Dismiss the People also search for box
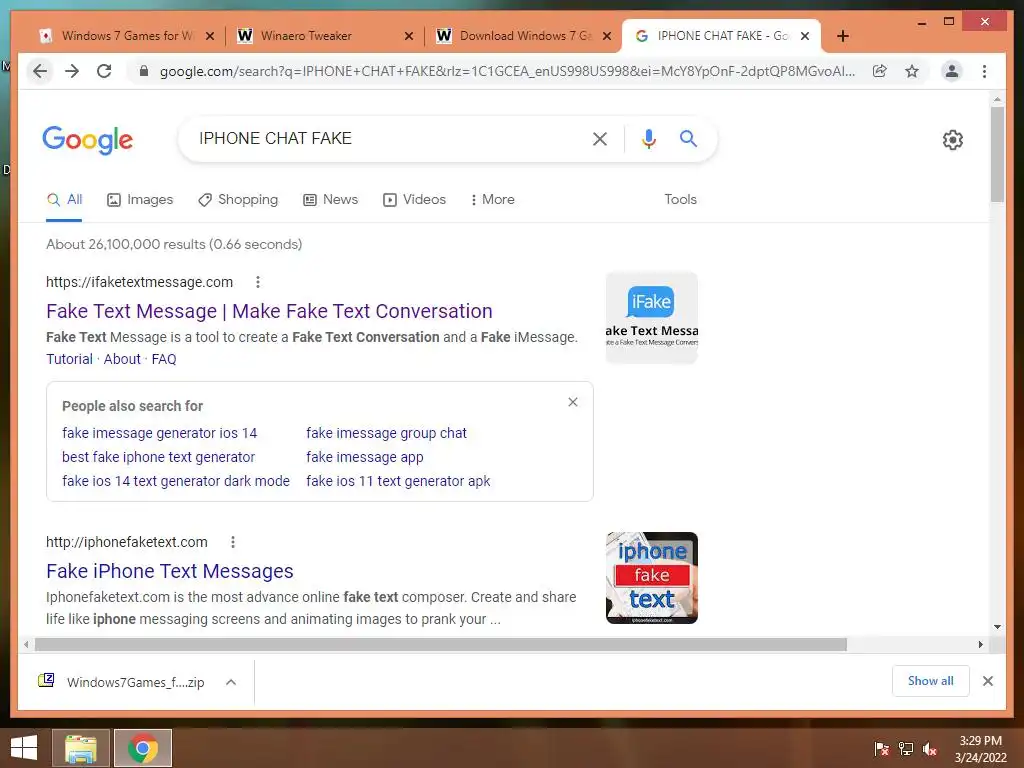Image resolution: width=1024 pixels, height=768 pixels. click(x=573, y=402)
